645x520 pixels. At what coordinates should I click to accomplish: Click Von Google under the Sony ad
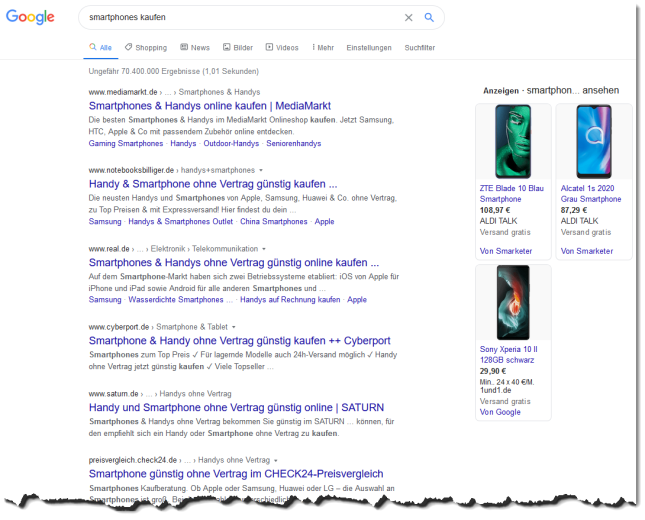click(x=500, y=412)
